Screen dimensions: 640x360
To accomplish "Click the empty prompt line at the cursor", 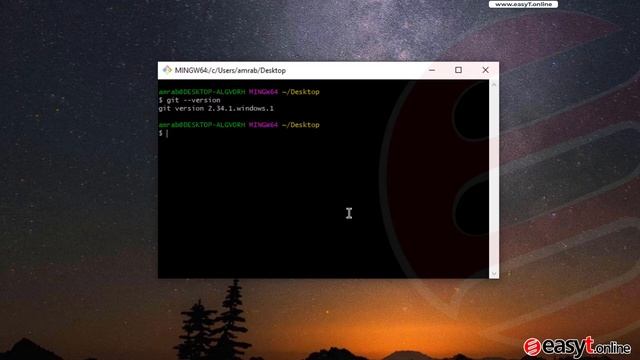I will point(164,133).
